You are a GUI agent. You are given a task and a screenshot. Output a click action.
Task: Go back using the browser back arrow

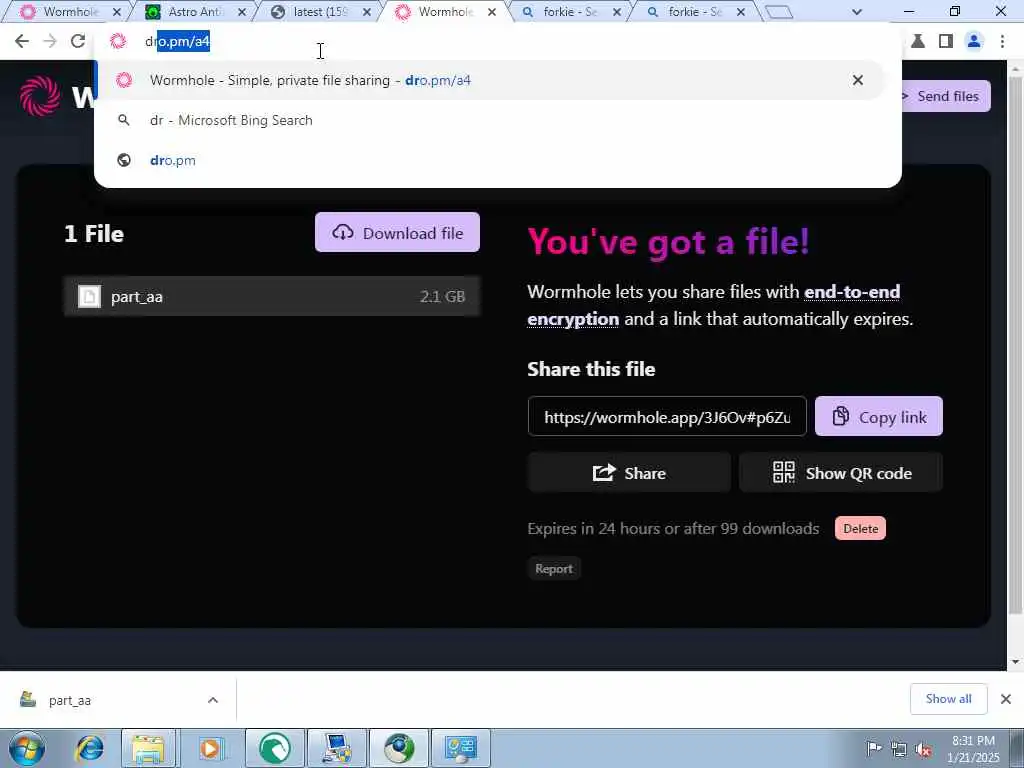22,41
